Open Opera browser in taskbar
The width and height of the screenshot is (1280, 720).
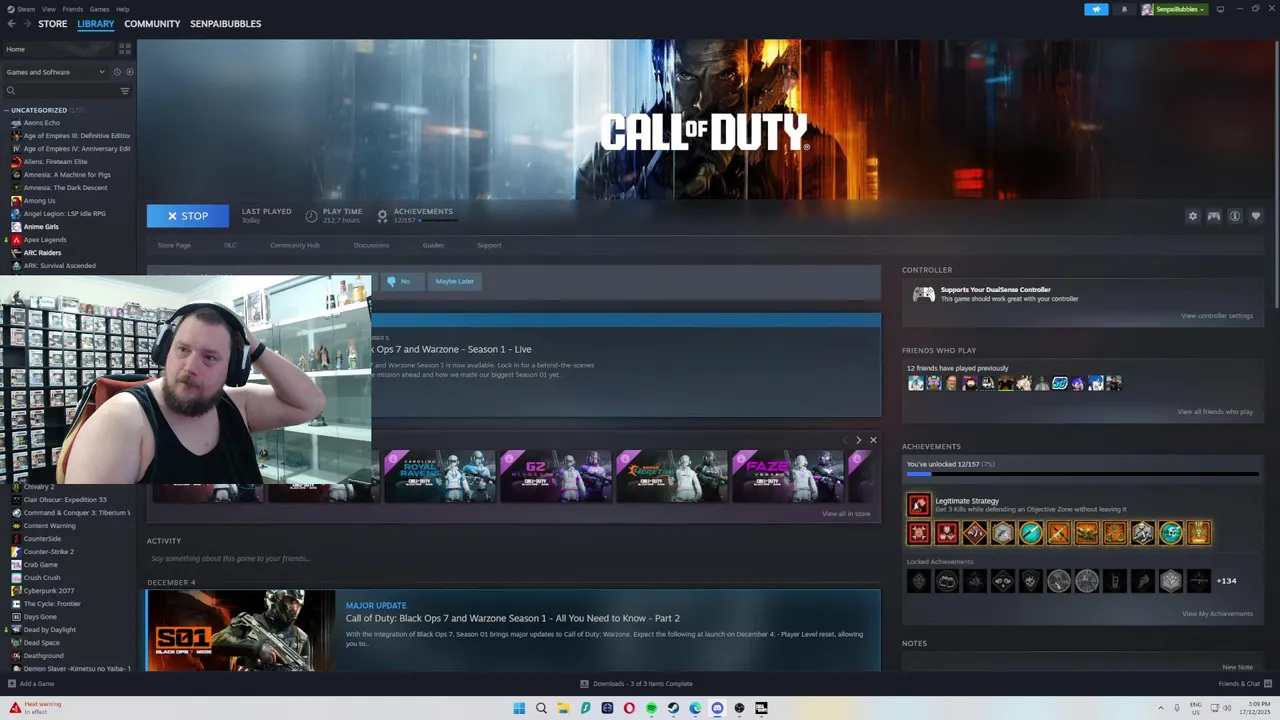[x=629, y=708]
